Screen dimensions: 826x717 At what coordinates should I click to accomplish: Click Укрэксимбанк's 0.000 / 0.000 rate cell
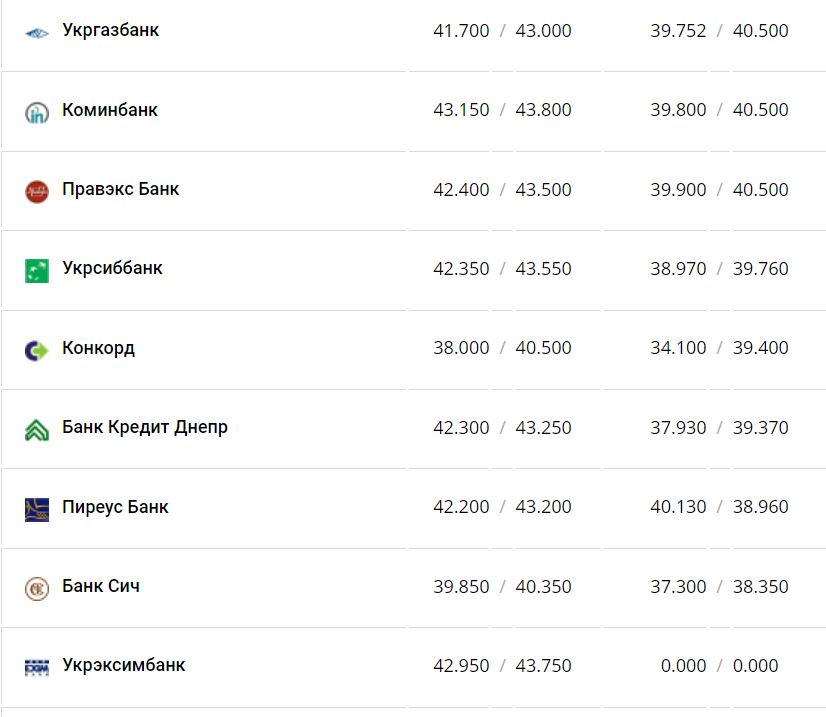coord(719,666)
